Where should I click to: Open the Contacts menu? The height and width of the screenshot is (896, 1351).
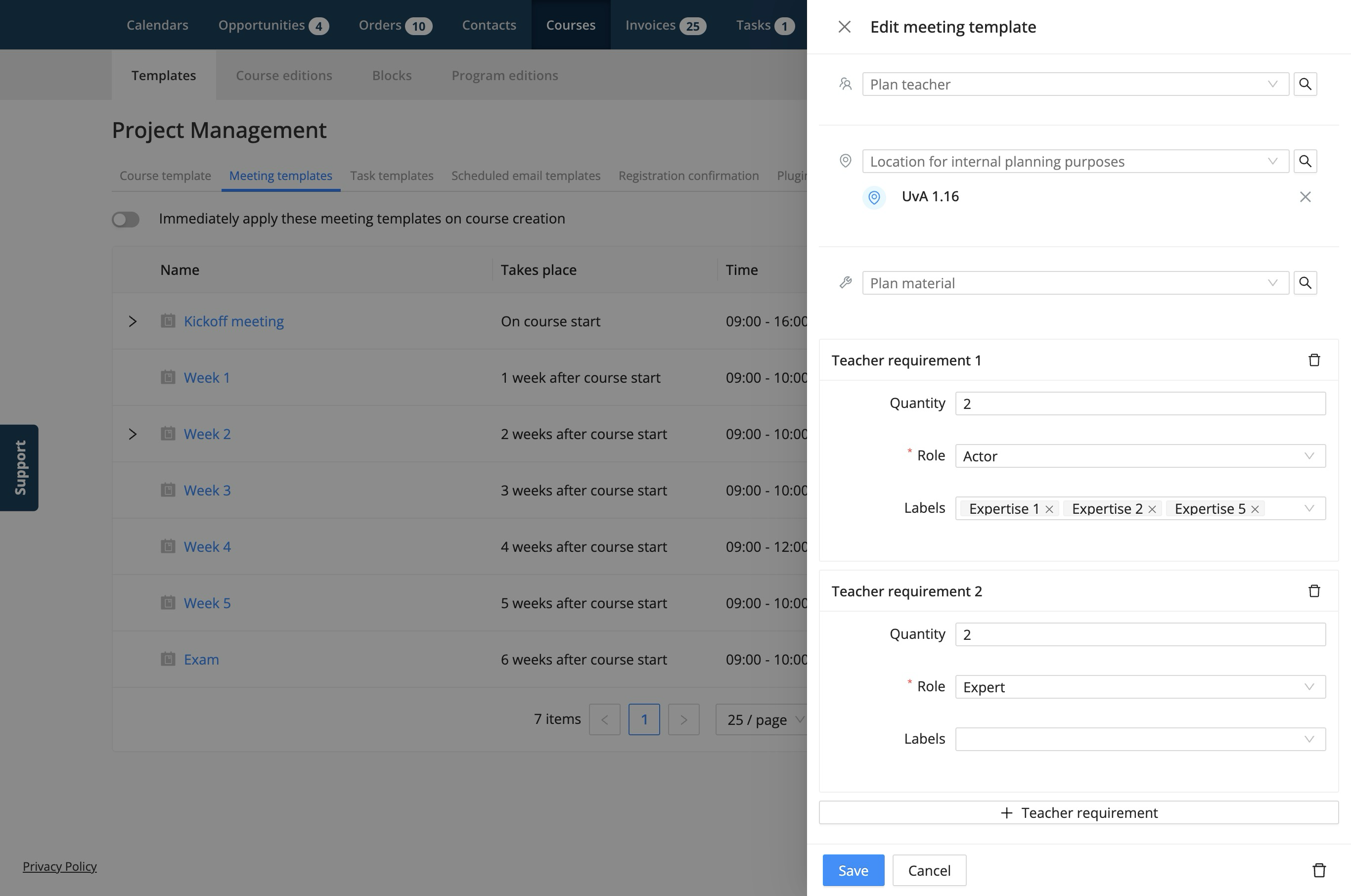489,25
